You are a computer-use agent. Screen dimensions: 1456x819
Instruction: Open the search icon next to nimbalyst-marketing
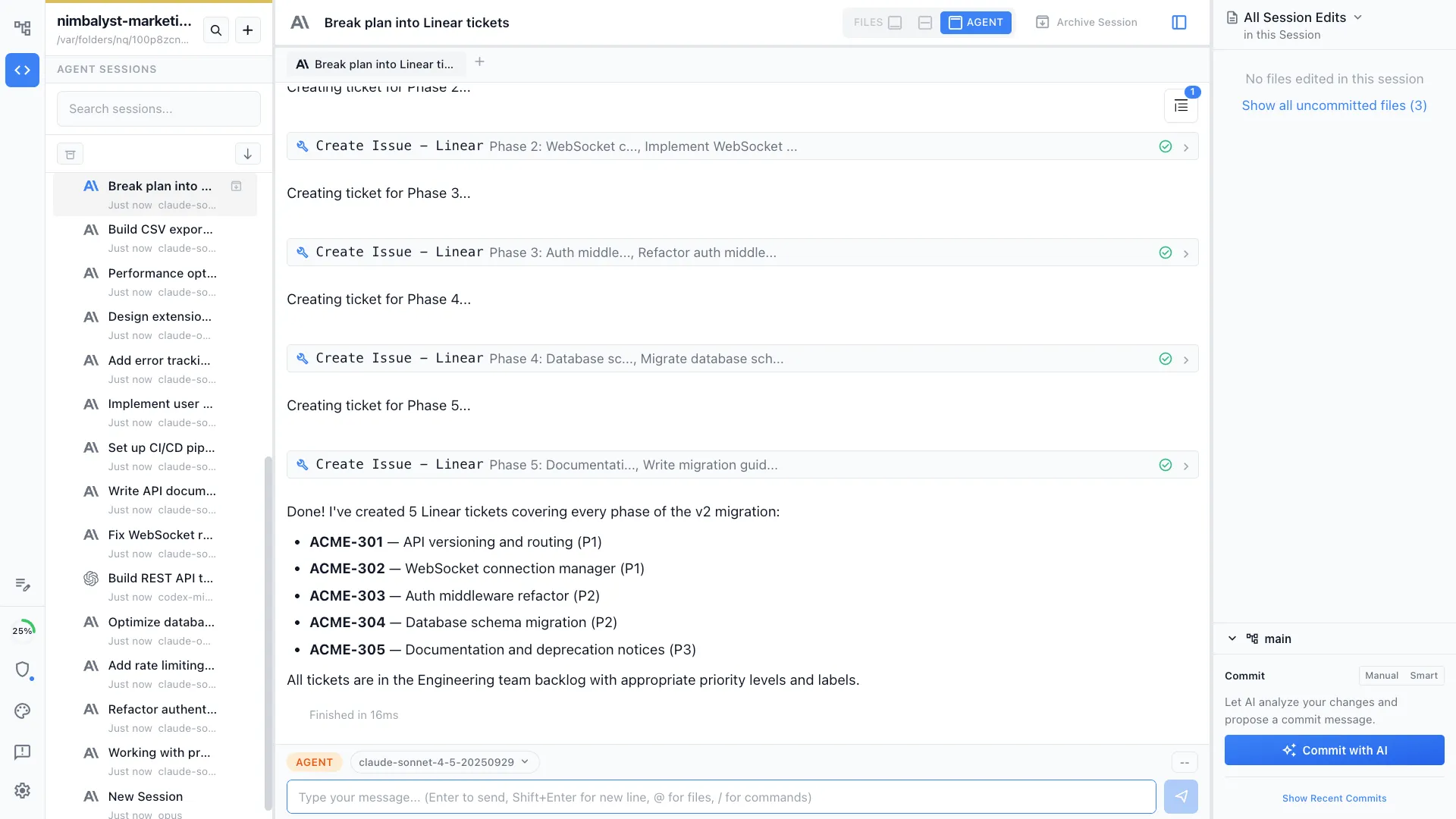[x=216, y=30]
